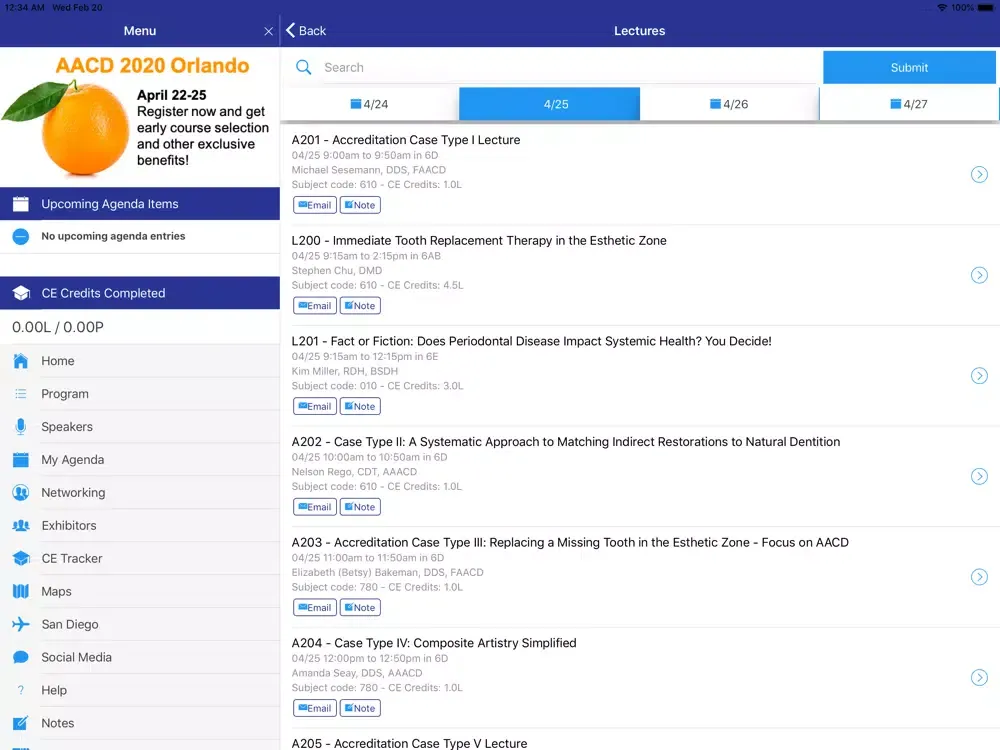
Task: Select the Networking people icon
Action: pos(20,493)
